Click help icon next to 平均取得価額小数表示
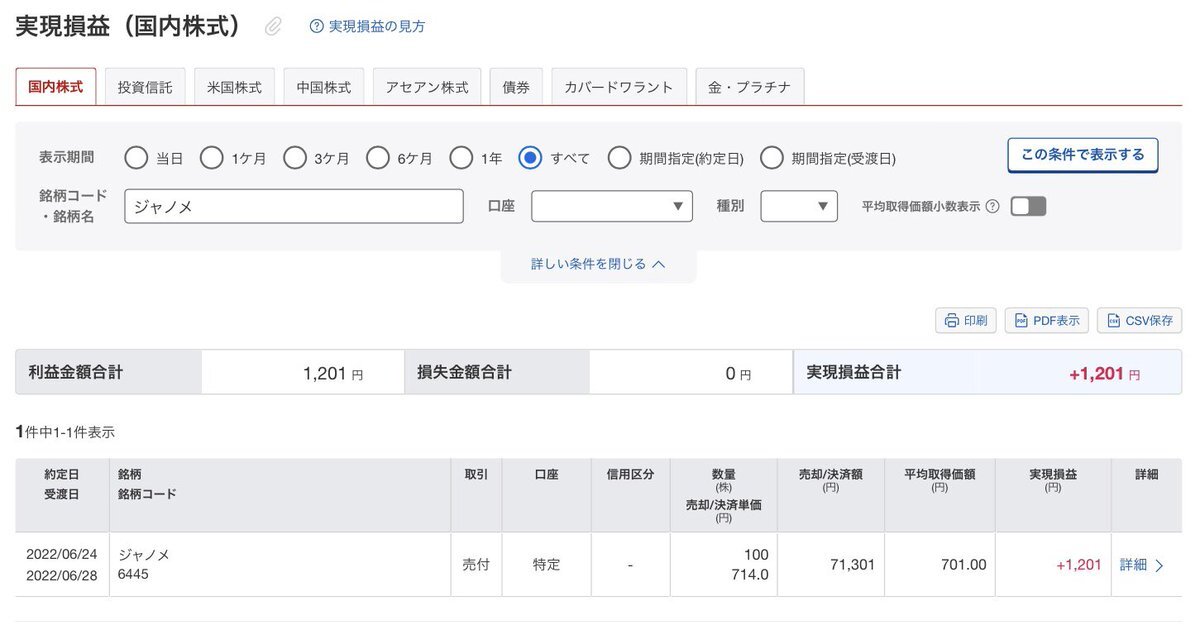 (x=992, y=207)
